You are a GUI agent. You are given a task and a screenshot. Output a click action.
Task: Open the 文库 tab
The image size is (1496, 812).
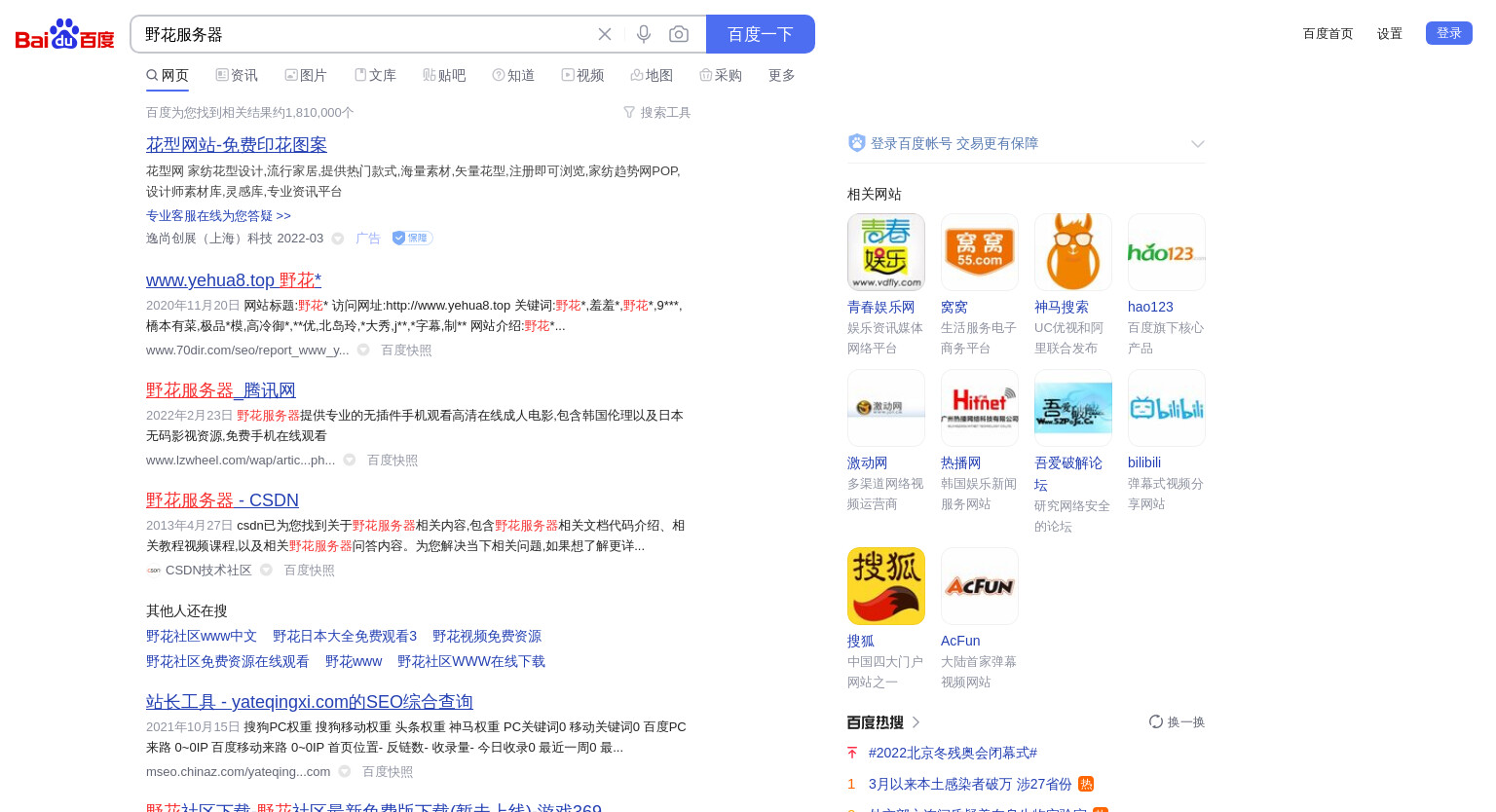tap(375, 75)
